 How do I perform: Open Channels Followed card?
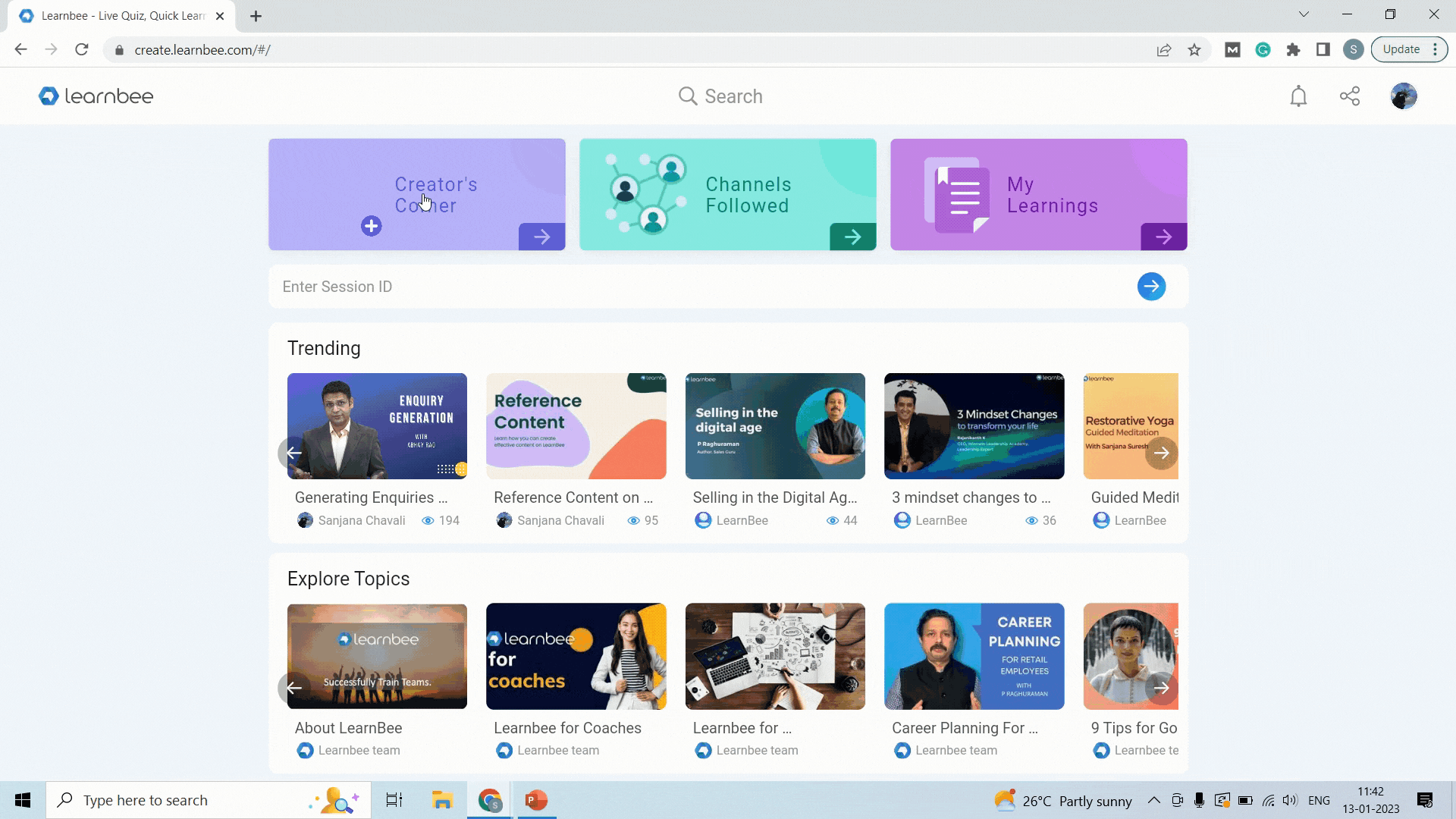tap(727, 194)
